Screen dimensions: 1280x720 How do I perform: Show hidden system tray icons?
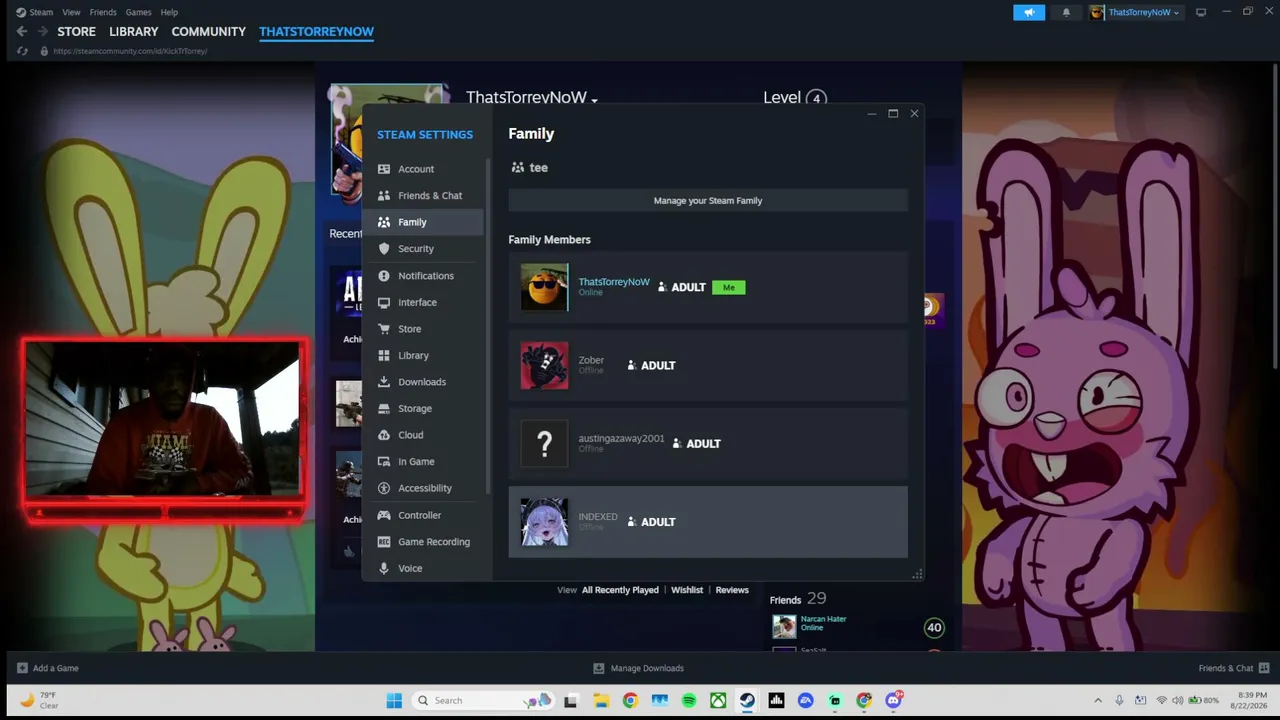coord(1098,700)
